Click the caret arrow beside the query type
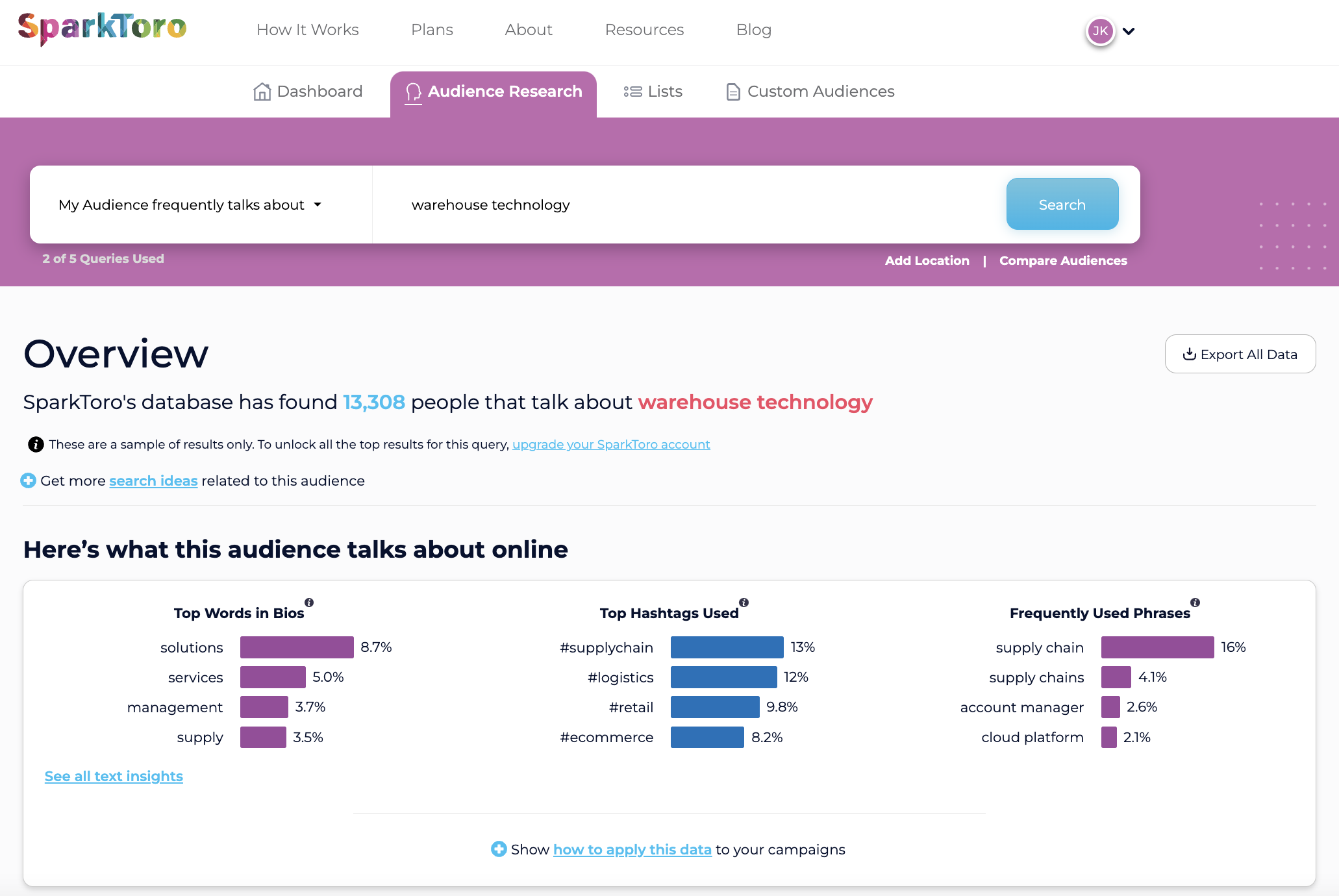The height and width of the screenshot is (896, 1339). (318, 205)
